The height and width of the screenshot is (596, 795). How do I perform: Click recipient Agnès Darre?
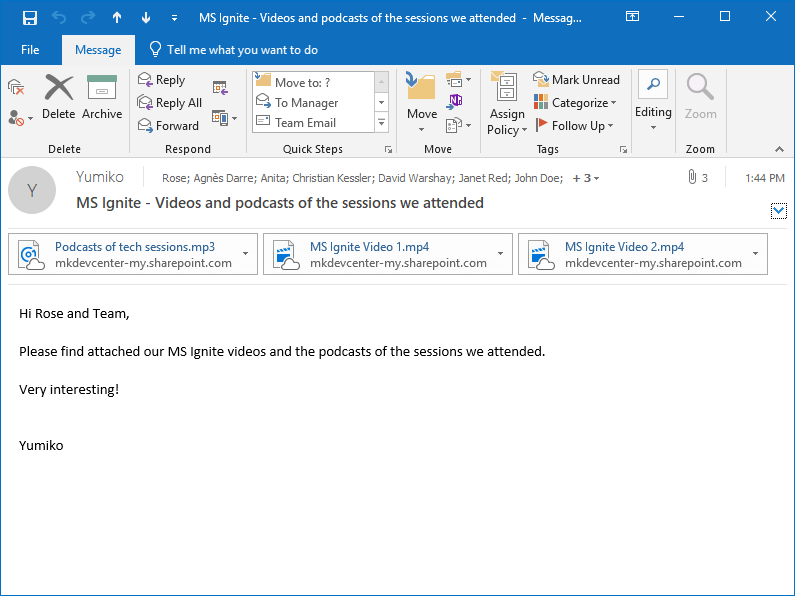(x=225, y=178)
